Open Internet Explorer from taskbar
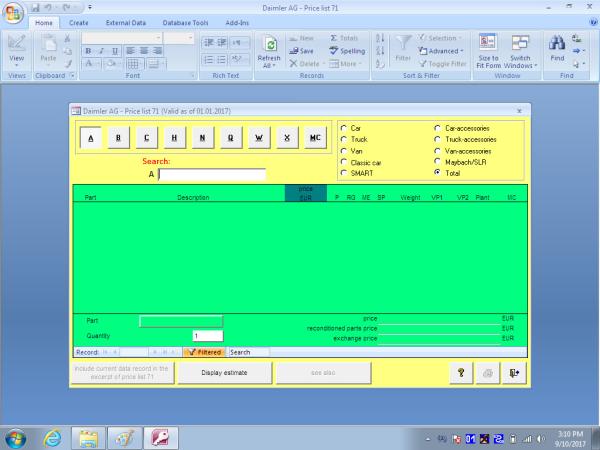600x450 pixels. [x=52, y=438]
